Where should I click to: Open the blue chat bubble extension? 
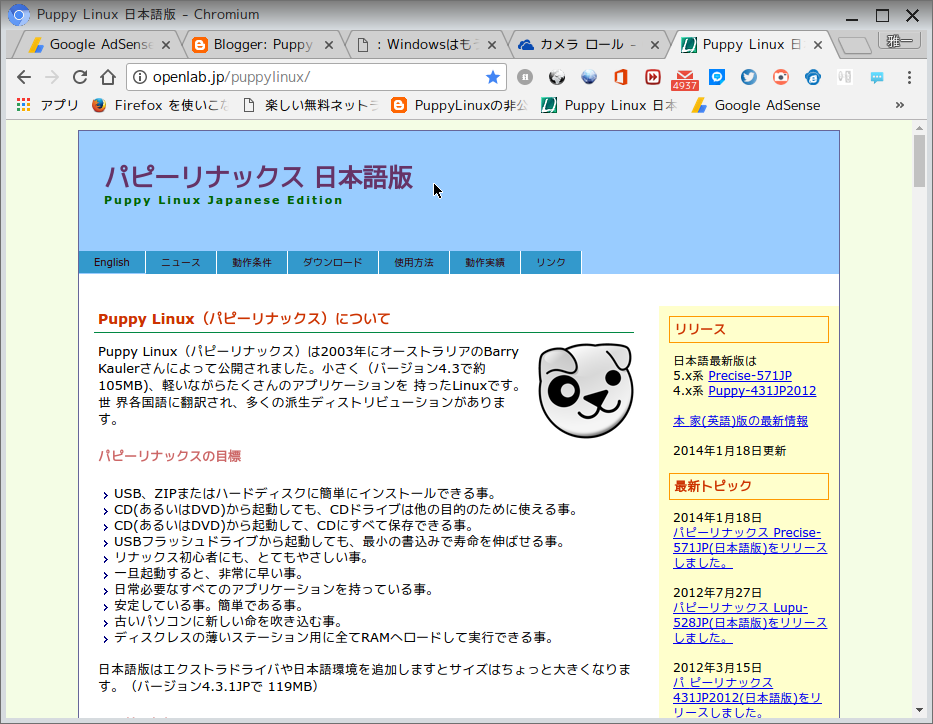[717, 77]
